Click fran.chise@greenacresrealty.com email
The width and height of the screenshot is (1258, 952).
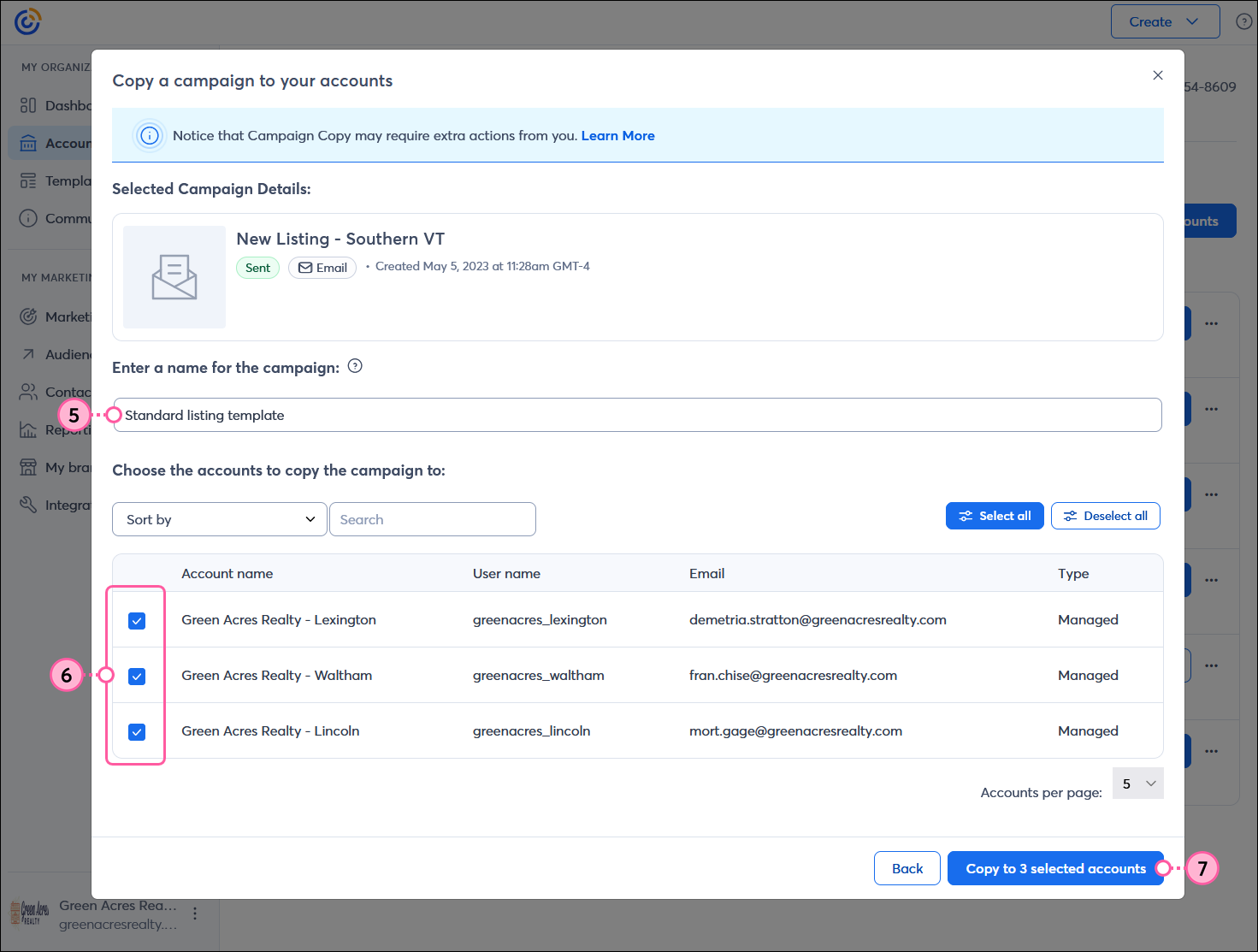pyautogui.click(x=793, y=675)
